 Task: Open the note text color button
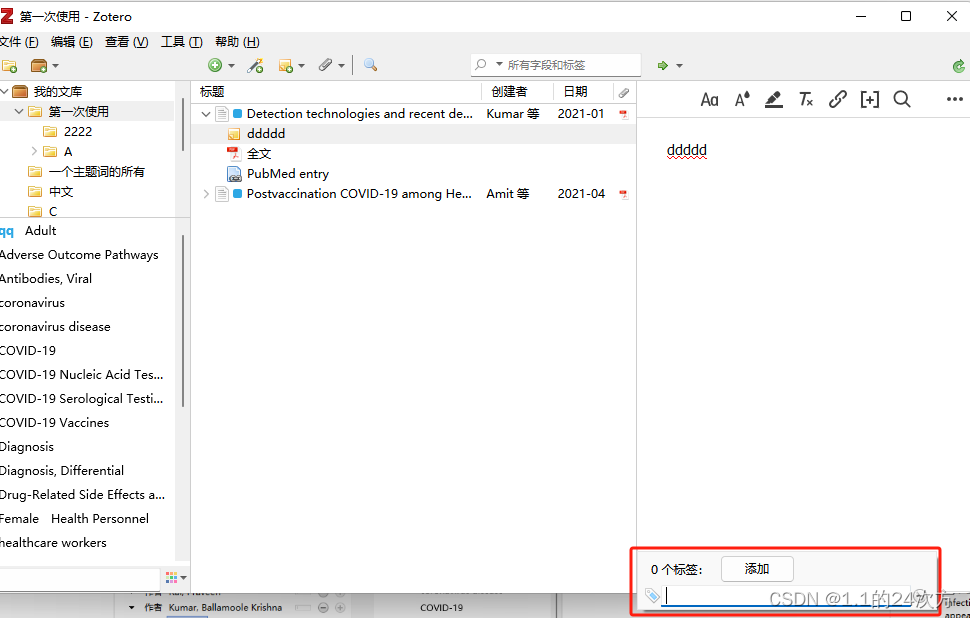pos(742,99)
